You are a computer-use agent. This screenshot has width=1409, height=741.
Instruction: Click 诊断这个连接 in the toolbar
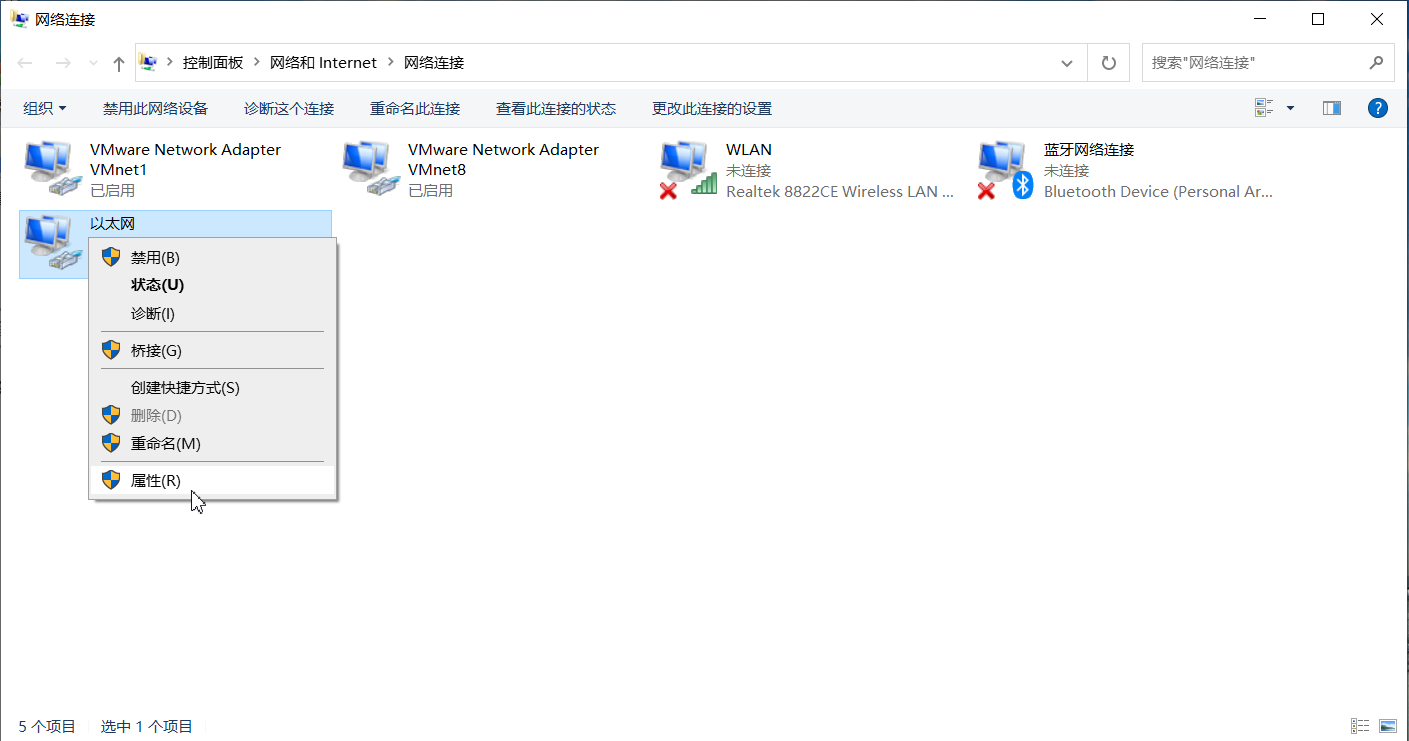click(289, 108)
